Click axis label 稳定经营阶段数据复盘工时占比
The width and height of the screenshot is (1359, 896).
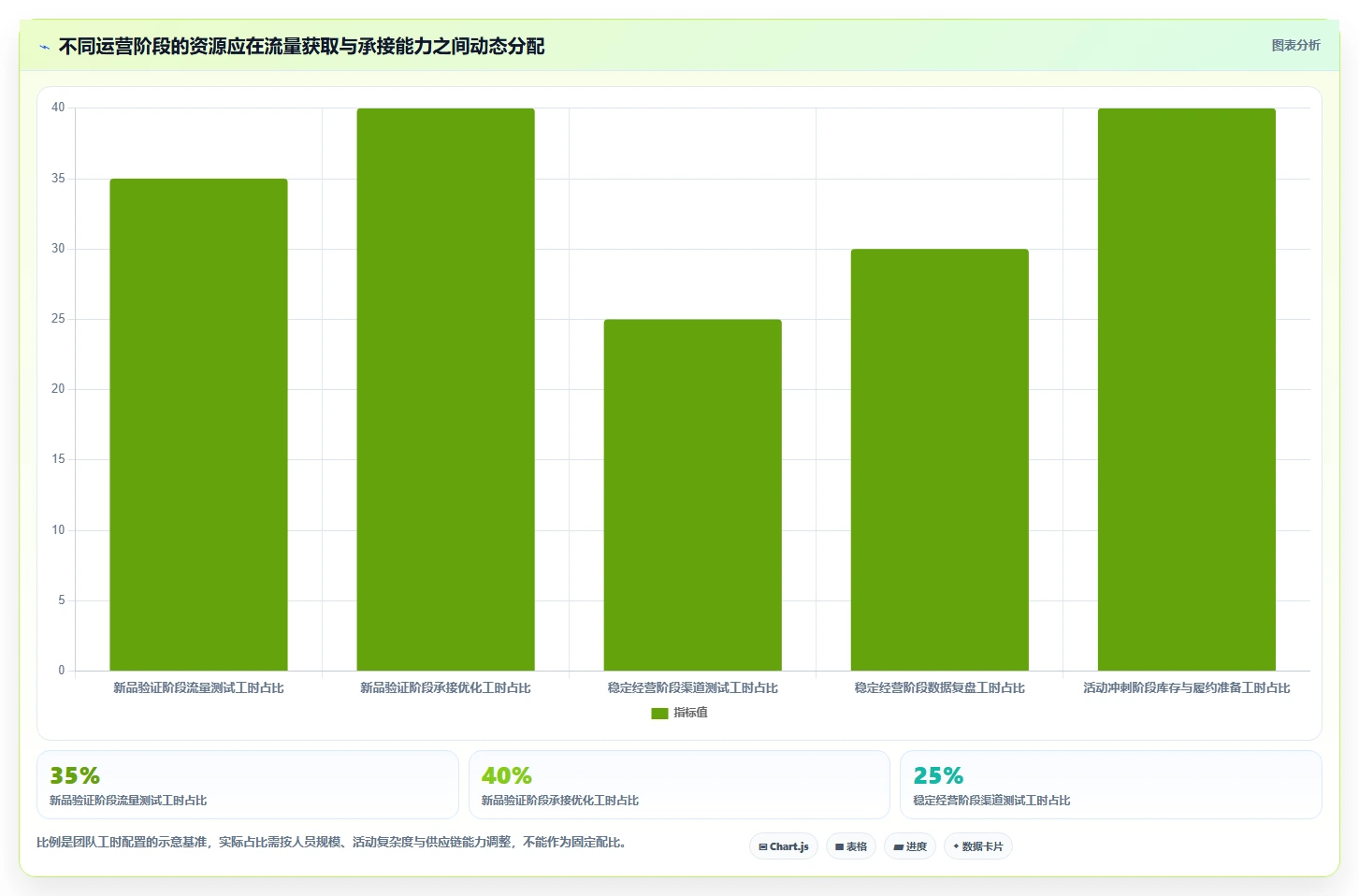(x=939, y=688)
